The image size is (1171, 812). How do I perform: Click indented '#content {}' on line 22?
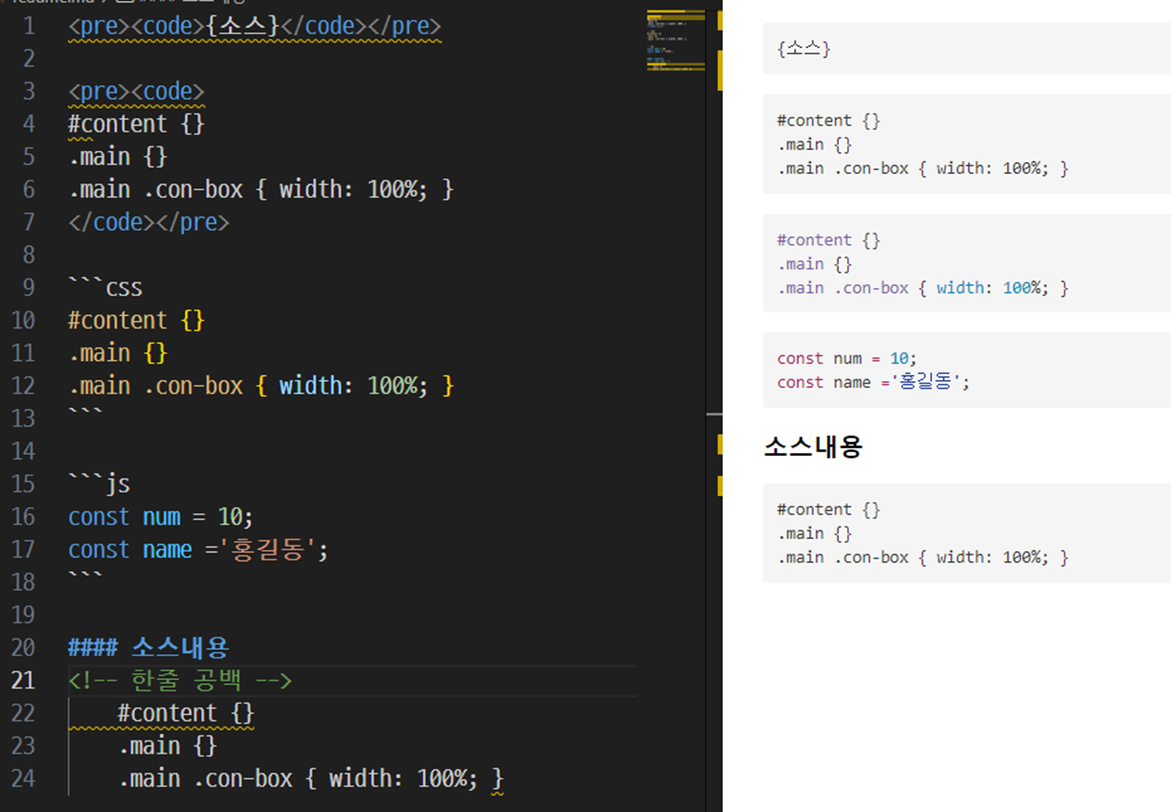pyautogui.click(x=186, y=713)
